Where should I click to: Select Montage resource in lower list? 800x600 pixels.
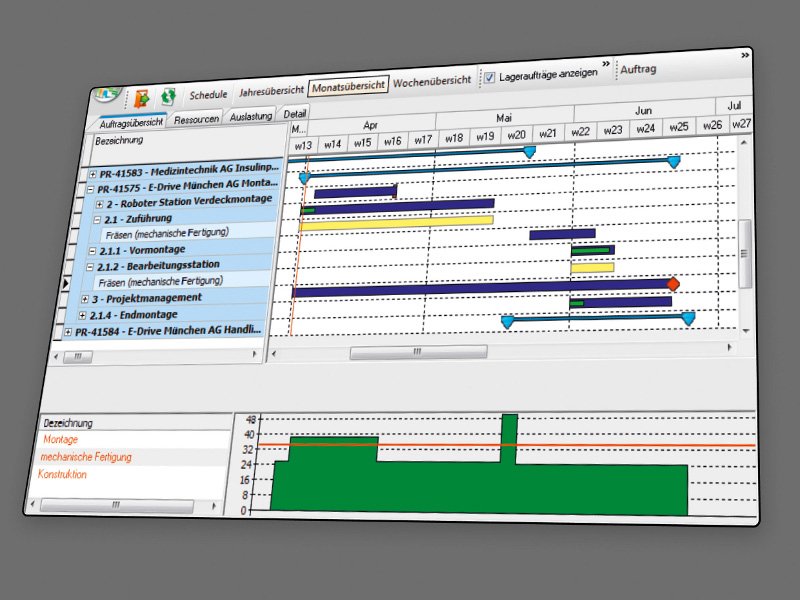pos(61,439)
